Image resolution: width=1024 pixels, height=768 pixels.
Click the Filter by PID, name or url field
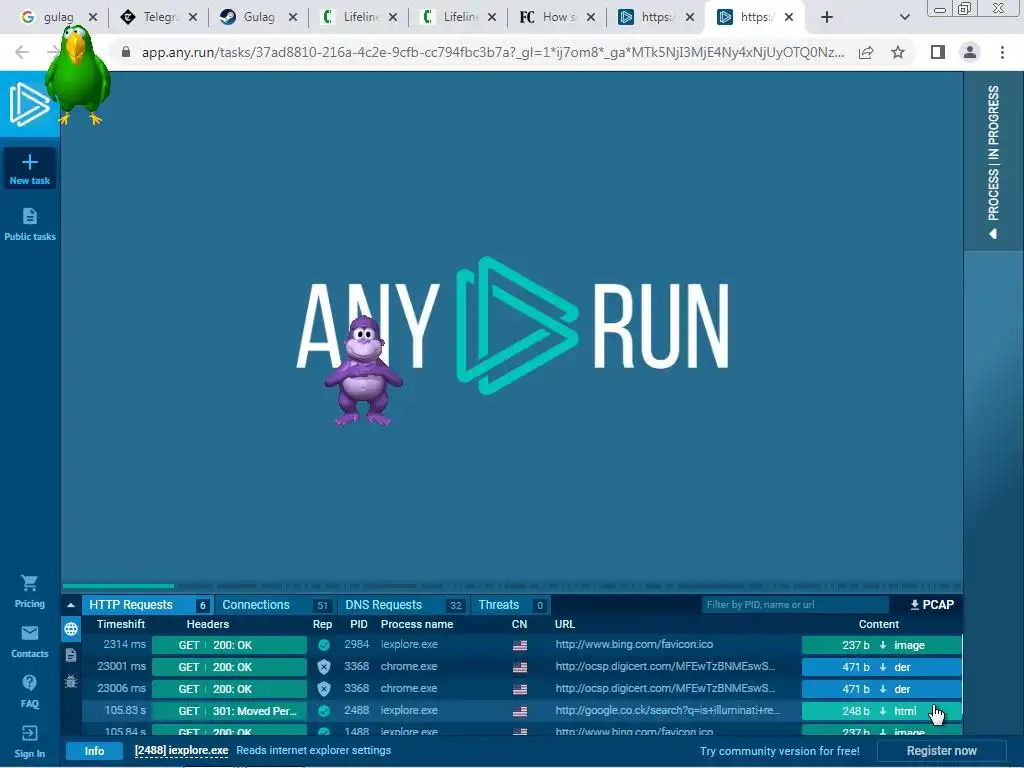[x=795, y=605]
